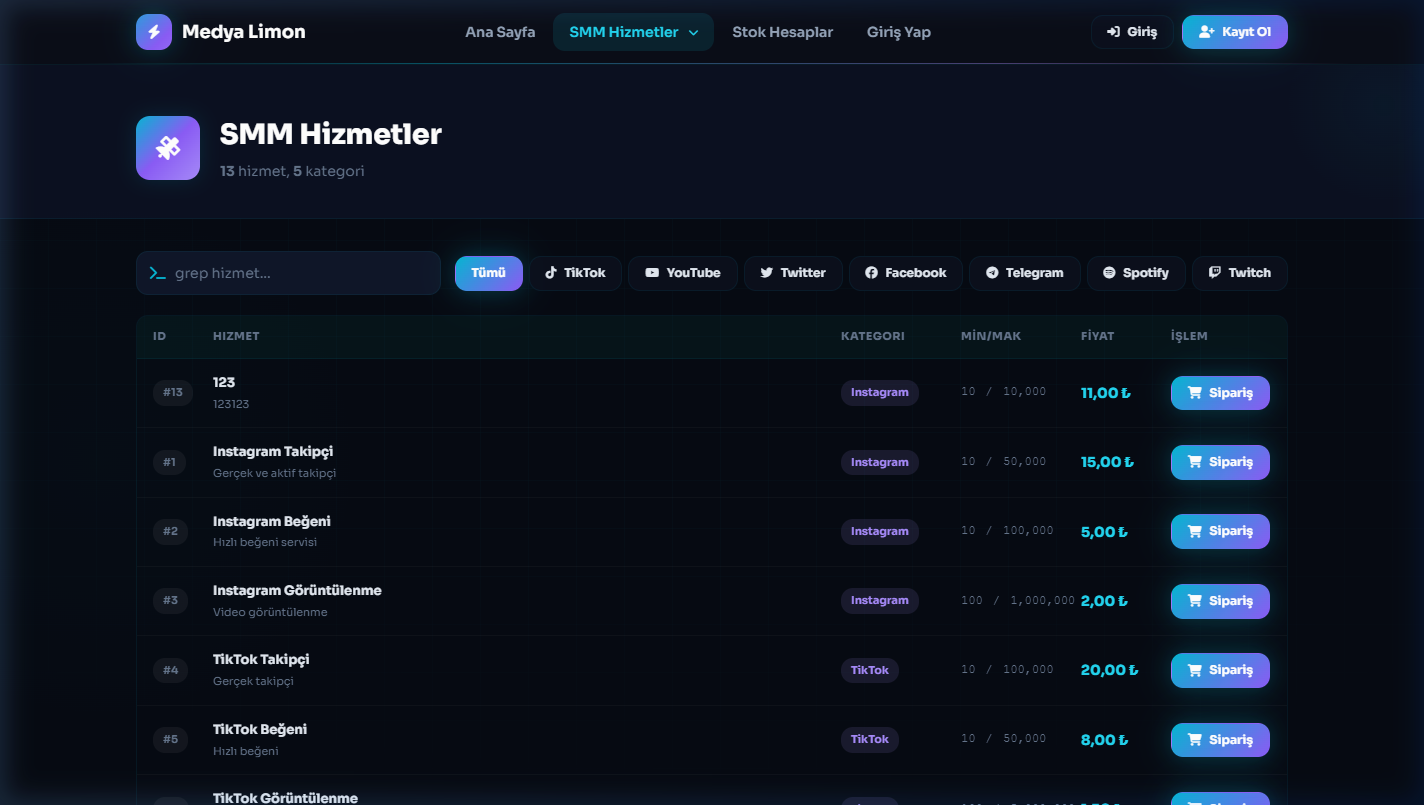Click the #5 ID badge
Image resolution: width=1424 pixels, height=805 pixels.
point(170,740)
